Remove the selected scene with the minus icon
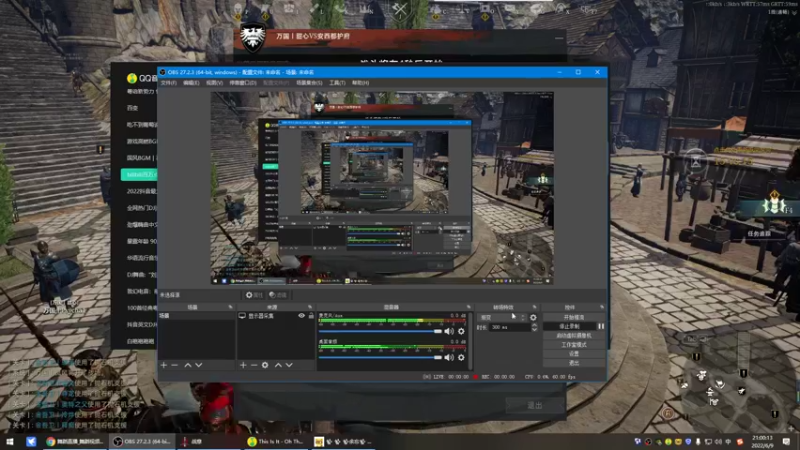This screenshot has height=450, width=800. pos(174,365)
